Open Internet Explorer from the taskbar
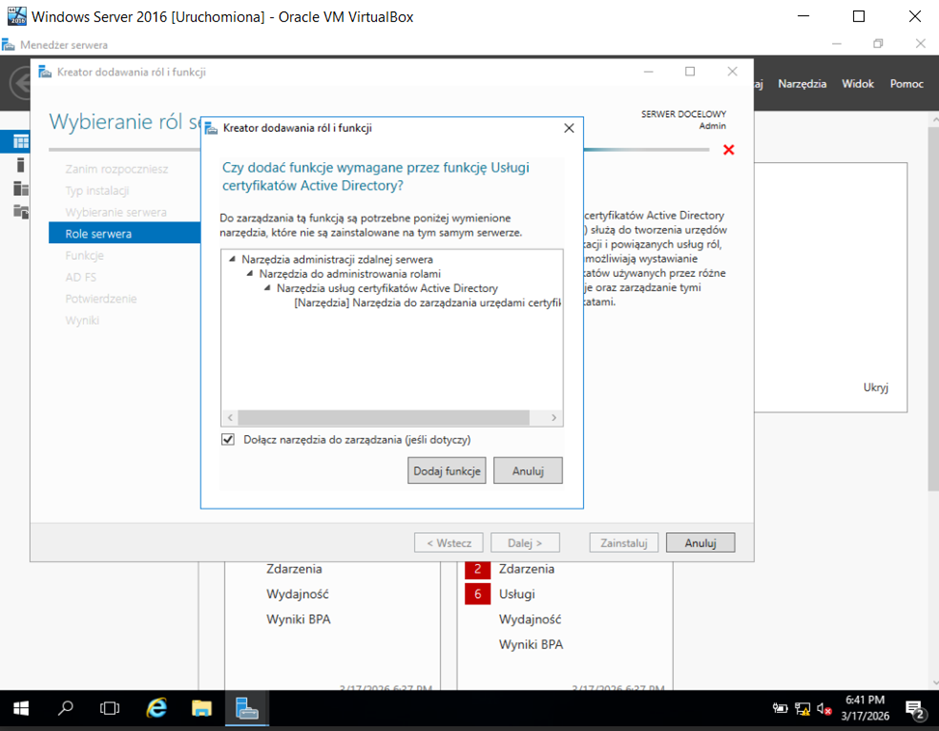939x731 pixels. (x=157, y=709)
